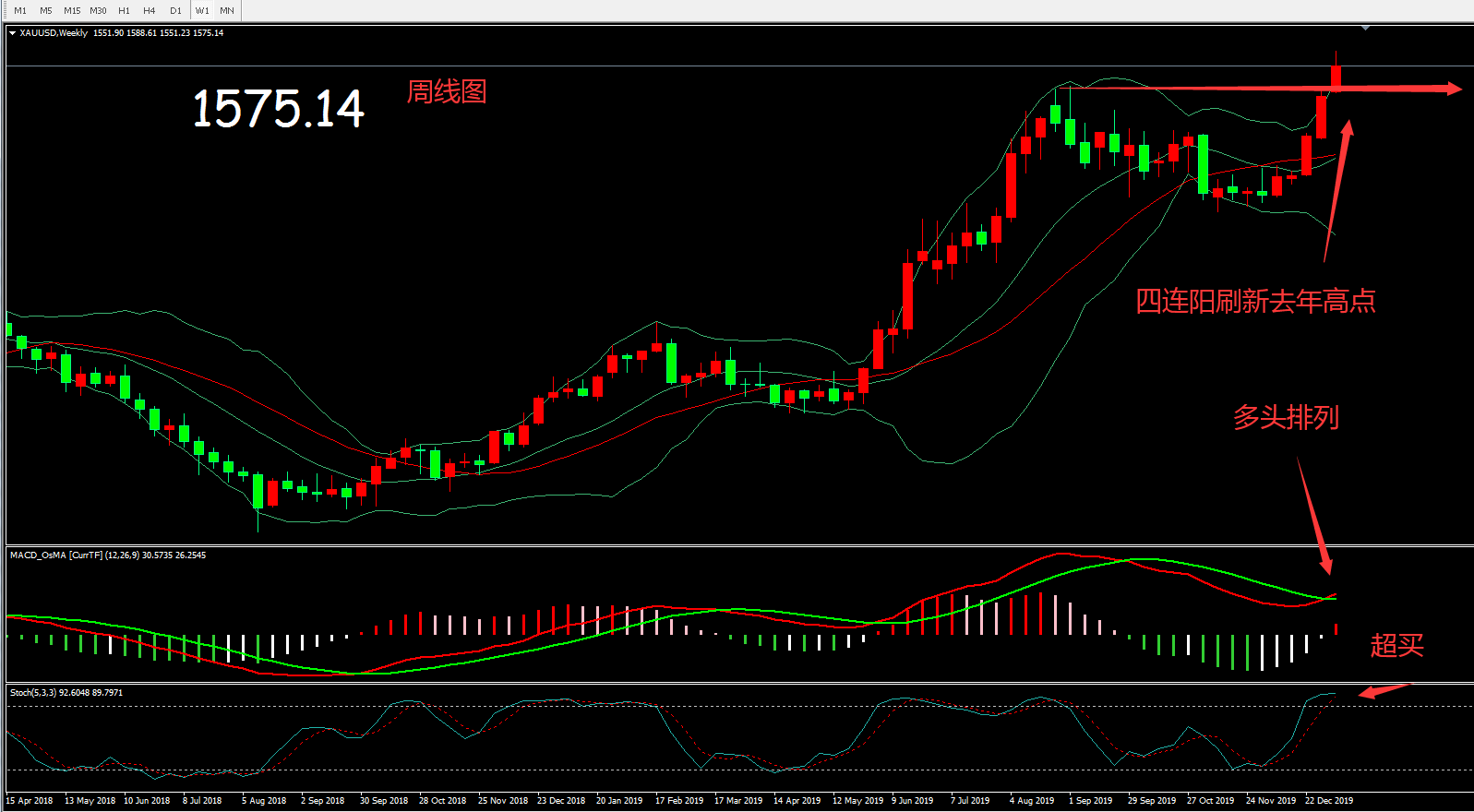Click the 8 Jul 2018 date label
The width and height of the screenshot is (1474, 812).
(x=202, y=801)
